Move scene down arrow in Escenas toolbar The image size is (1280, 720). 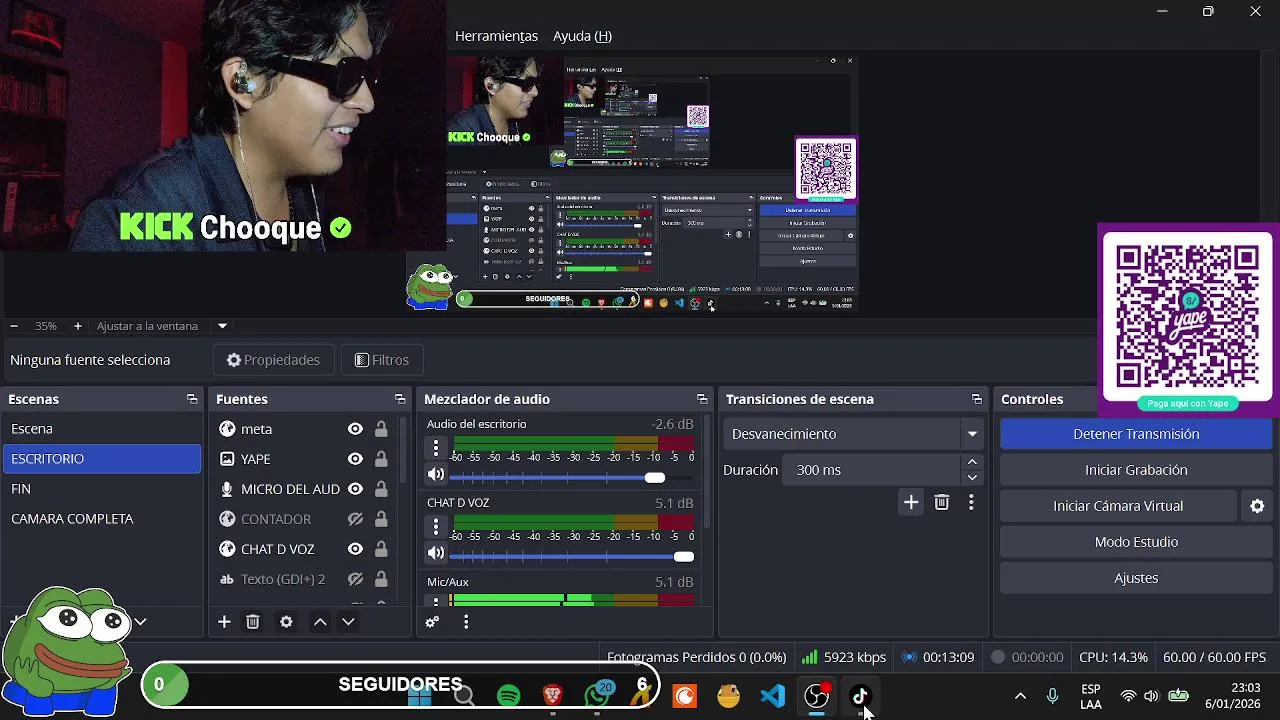141,622
